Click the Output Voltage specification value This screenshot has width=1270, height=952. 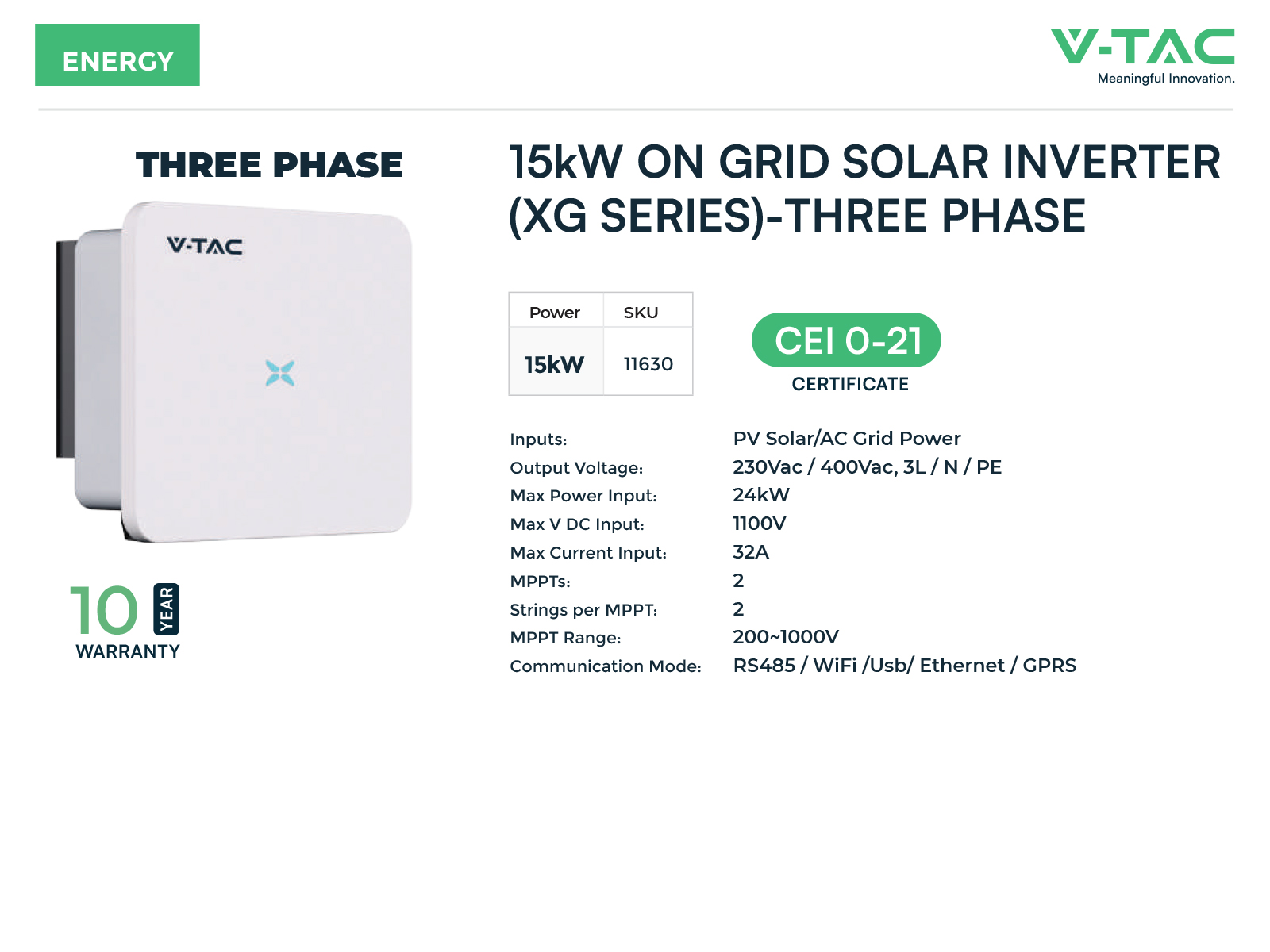pyautogui.click(x=867, y=467)
